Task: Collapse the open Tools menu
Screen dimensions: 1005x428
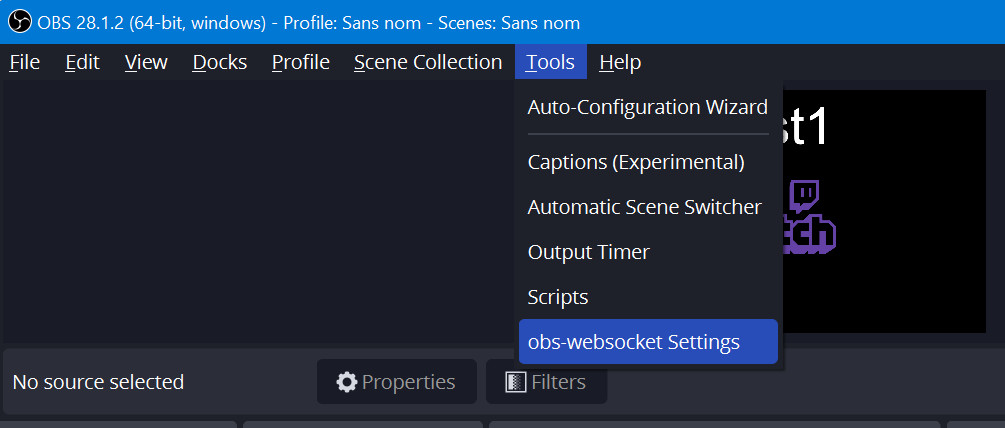Action: point(551,62)
